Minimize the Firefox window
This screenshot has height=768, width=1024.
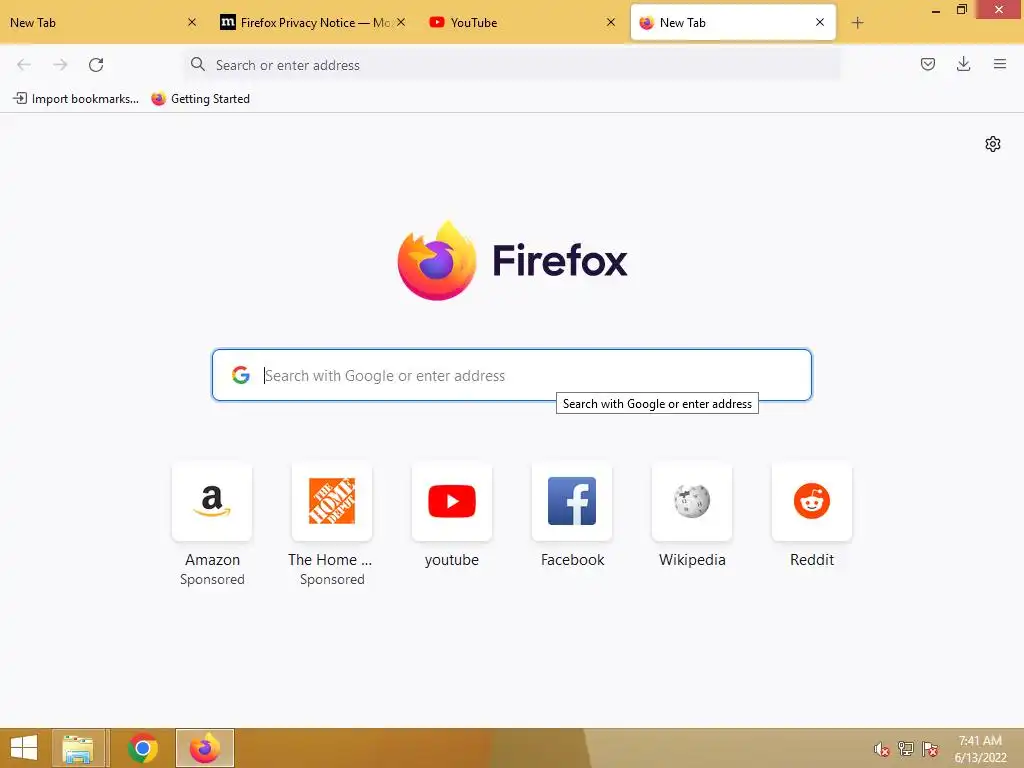coord(936,10)
